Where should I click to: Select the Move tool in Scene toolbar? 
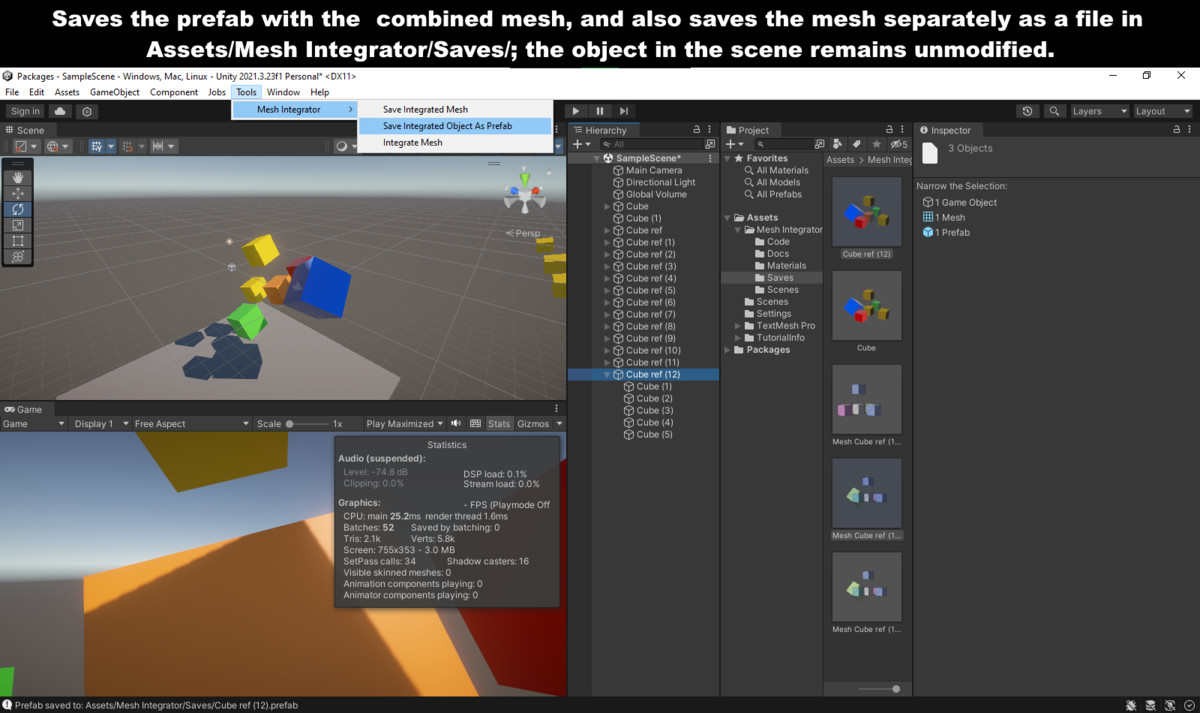(x=18, y=193)
